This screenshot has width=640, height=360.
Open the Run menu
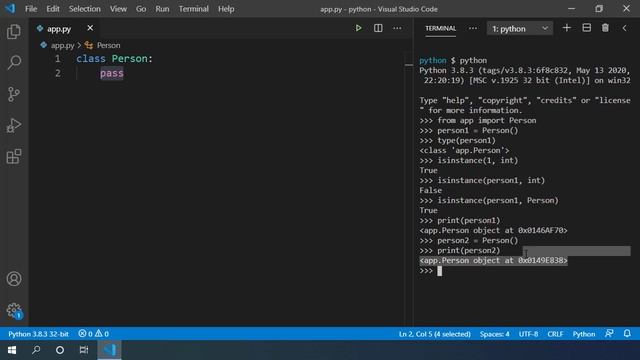pyautogui.click(x=162, y=9)
